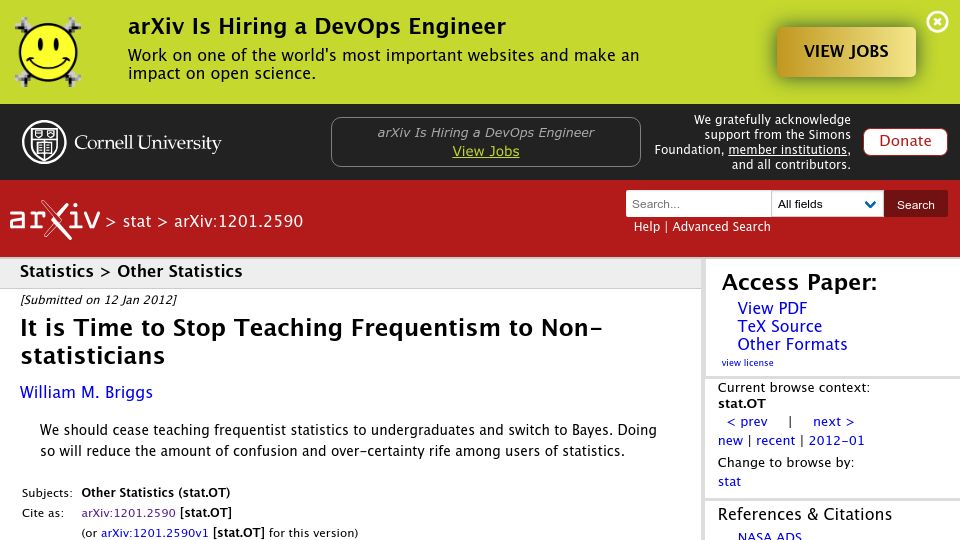Open NASA ADS reference link
Image resolution: width=960 pixels, height=540 pixels.
pyautogui.click(x=770, y=535)
